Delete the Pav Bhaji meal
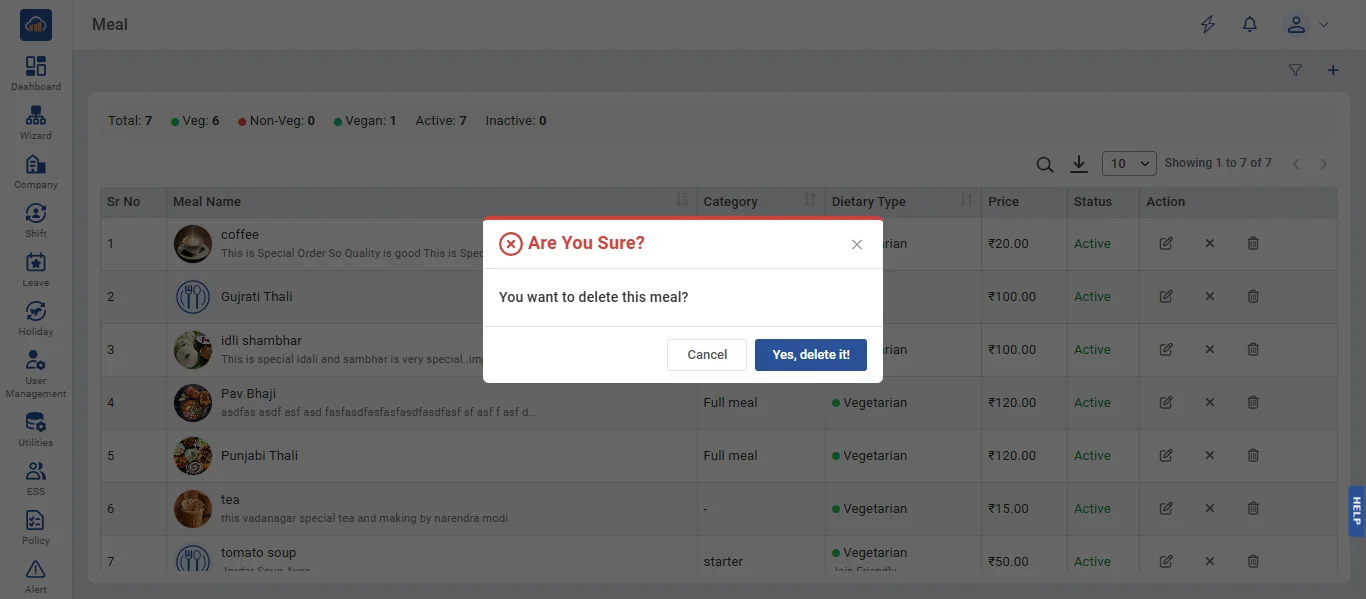 (1253, 403)
